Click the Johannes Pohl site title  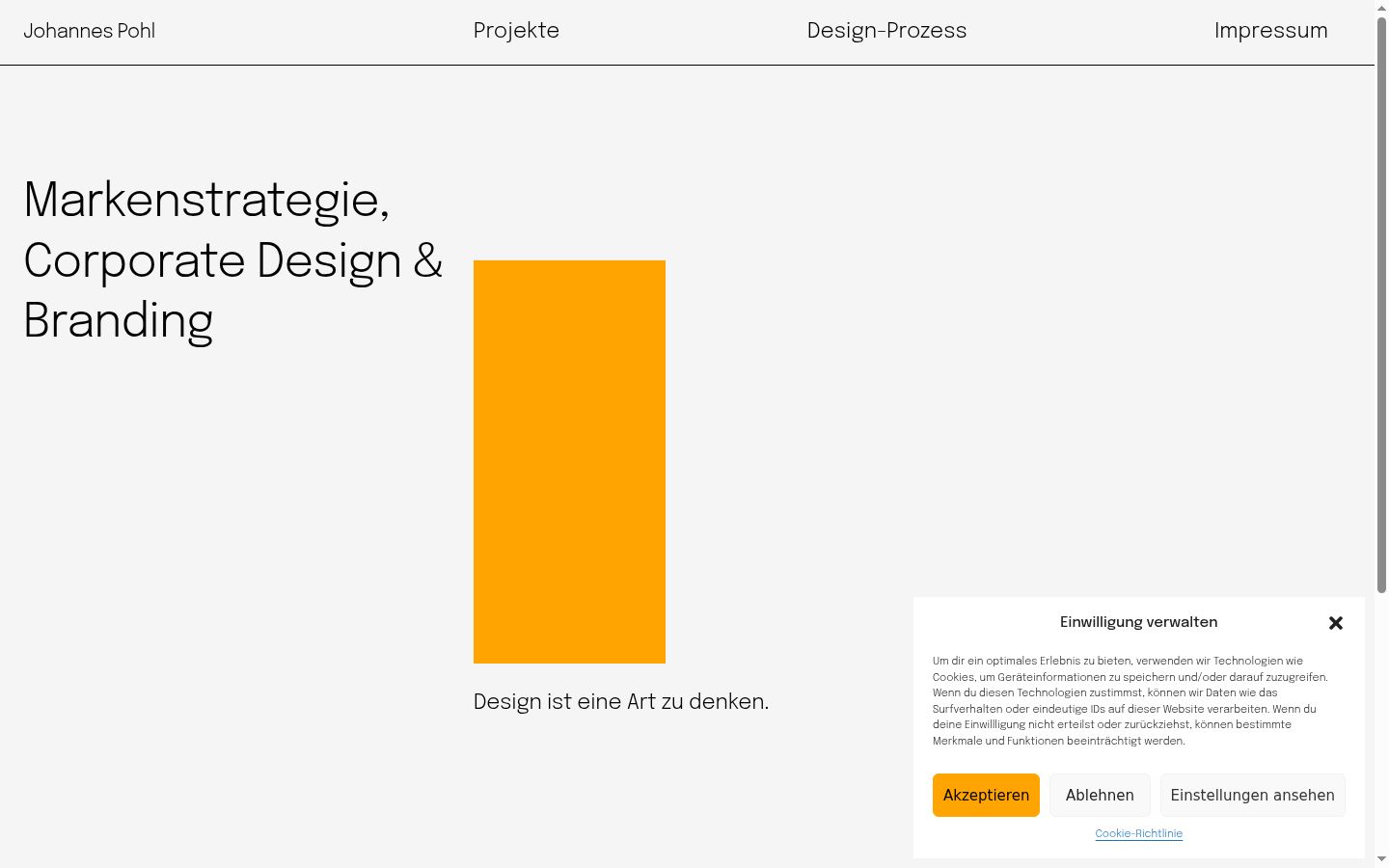pyautogui.click(x=89, y=31)
